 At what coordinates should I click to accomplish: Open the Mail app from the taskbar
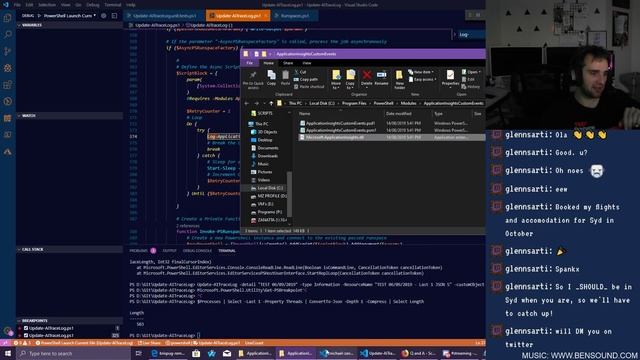(227, 353)
